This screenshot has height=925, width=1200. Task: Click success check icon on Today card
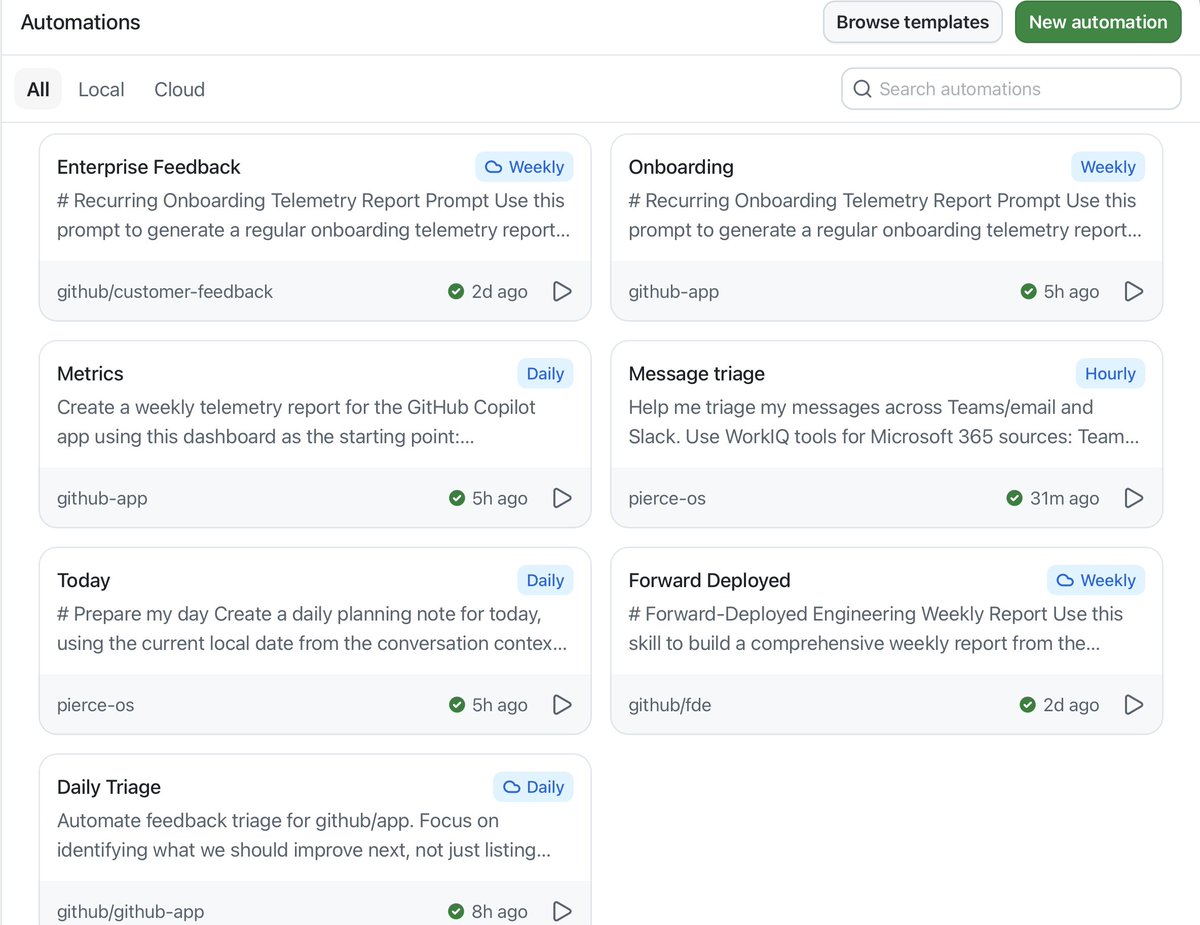[x=456, y=705]
